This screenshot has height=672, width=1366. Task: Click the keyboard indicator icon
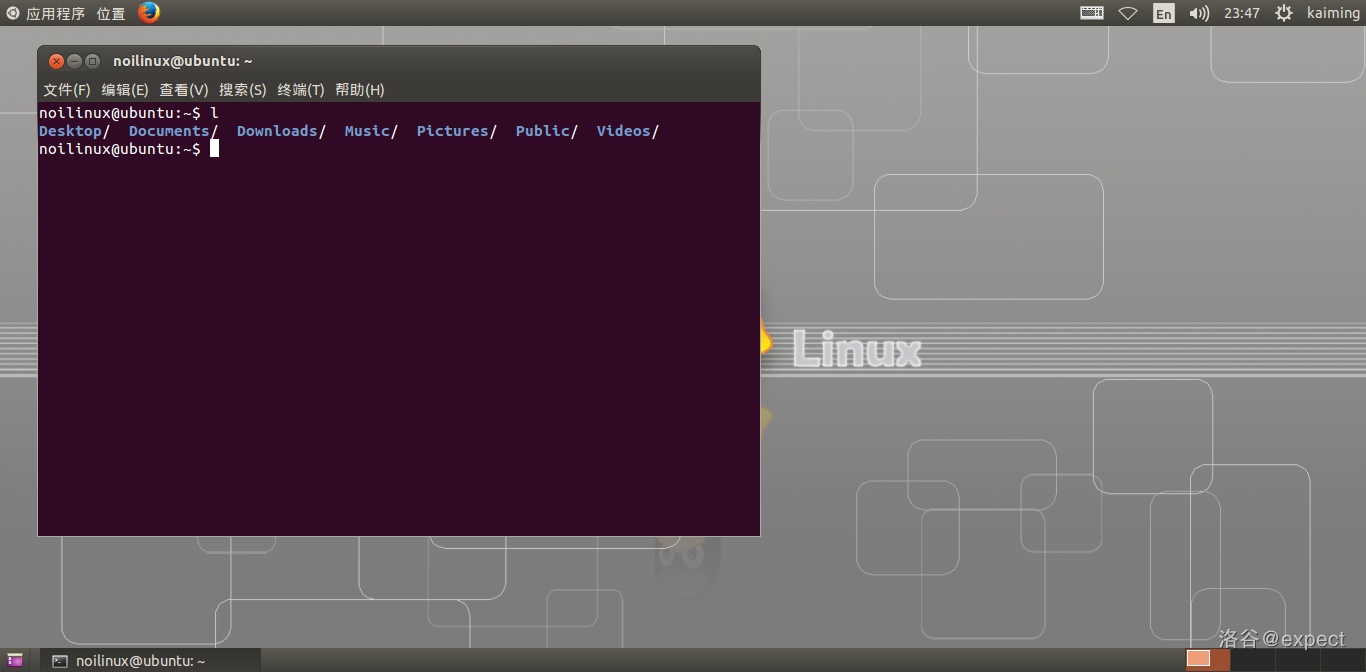click(x=1092, y=13)
